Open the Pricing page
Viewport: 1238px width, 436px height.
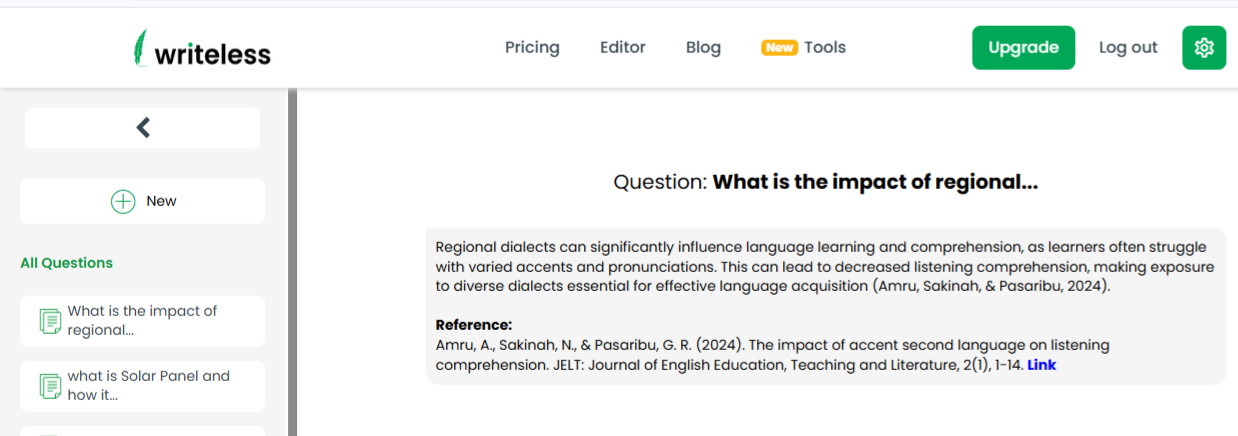pyautogui.click(x=532, y=47)
